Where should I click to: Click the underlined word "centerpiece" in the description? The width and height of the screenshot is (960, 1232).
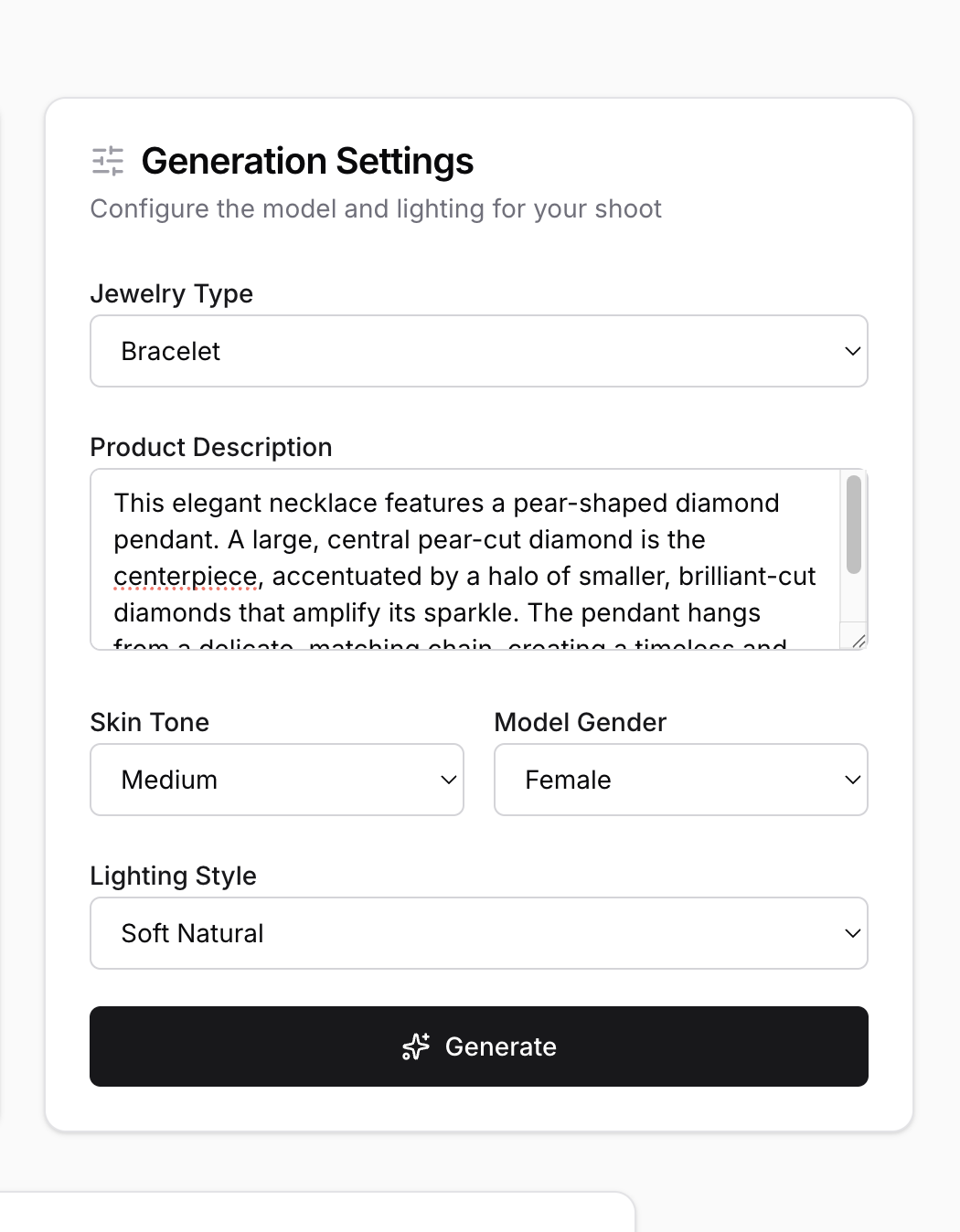pyautogui.click(x=186, y=577)
